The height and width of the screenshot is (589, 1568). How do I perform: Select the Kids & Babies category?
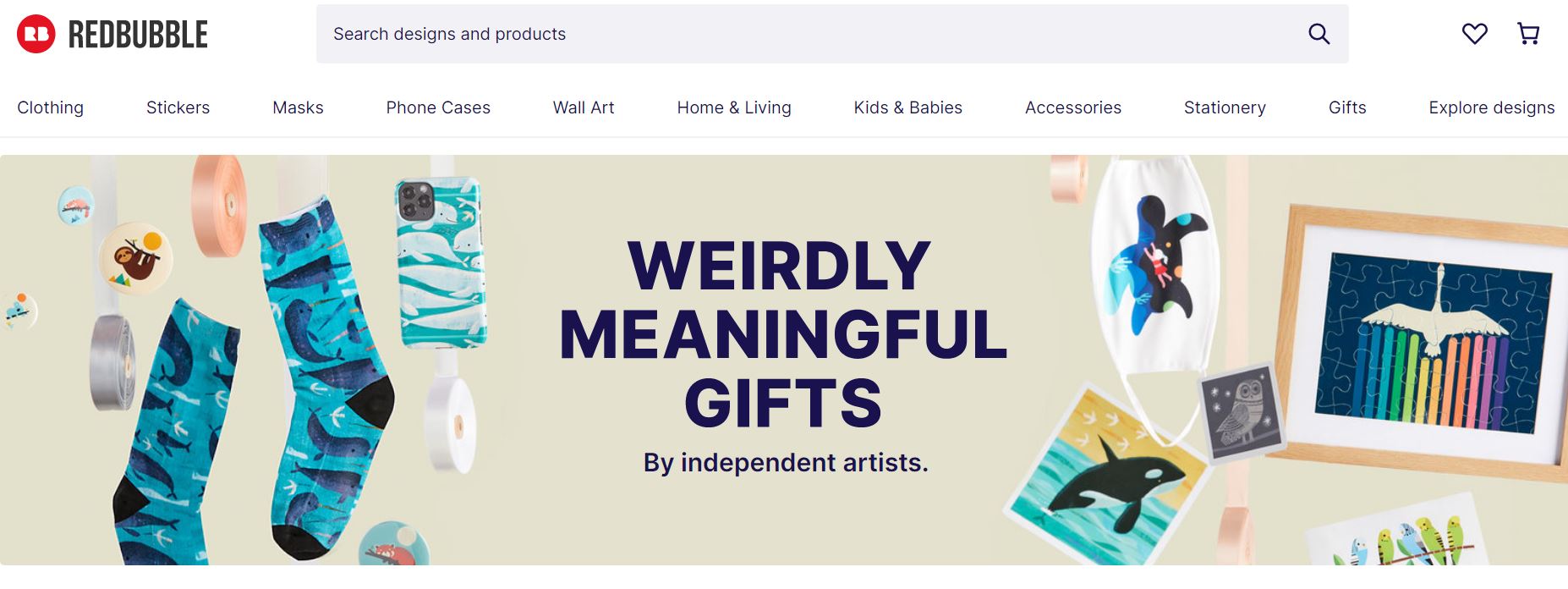tap(907, 107)
